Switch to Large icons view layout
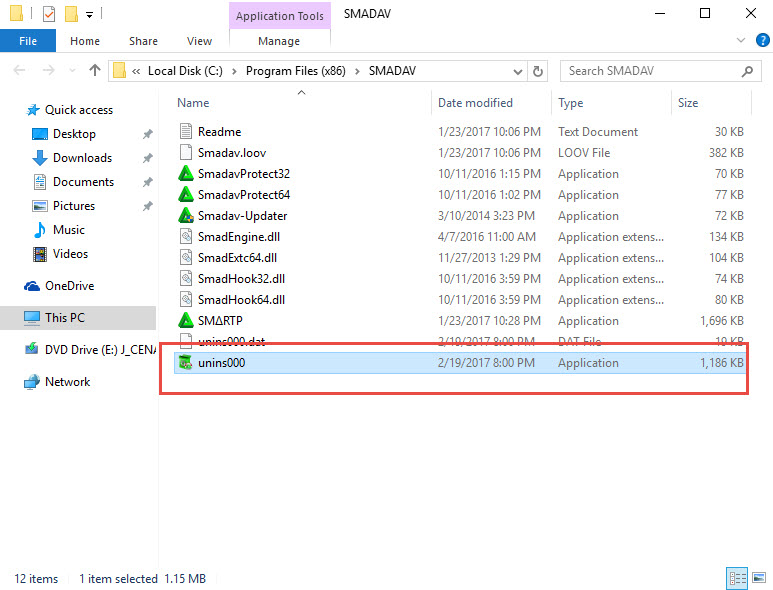This screenshot has width=773, height=590. pos(759,578)
